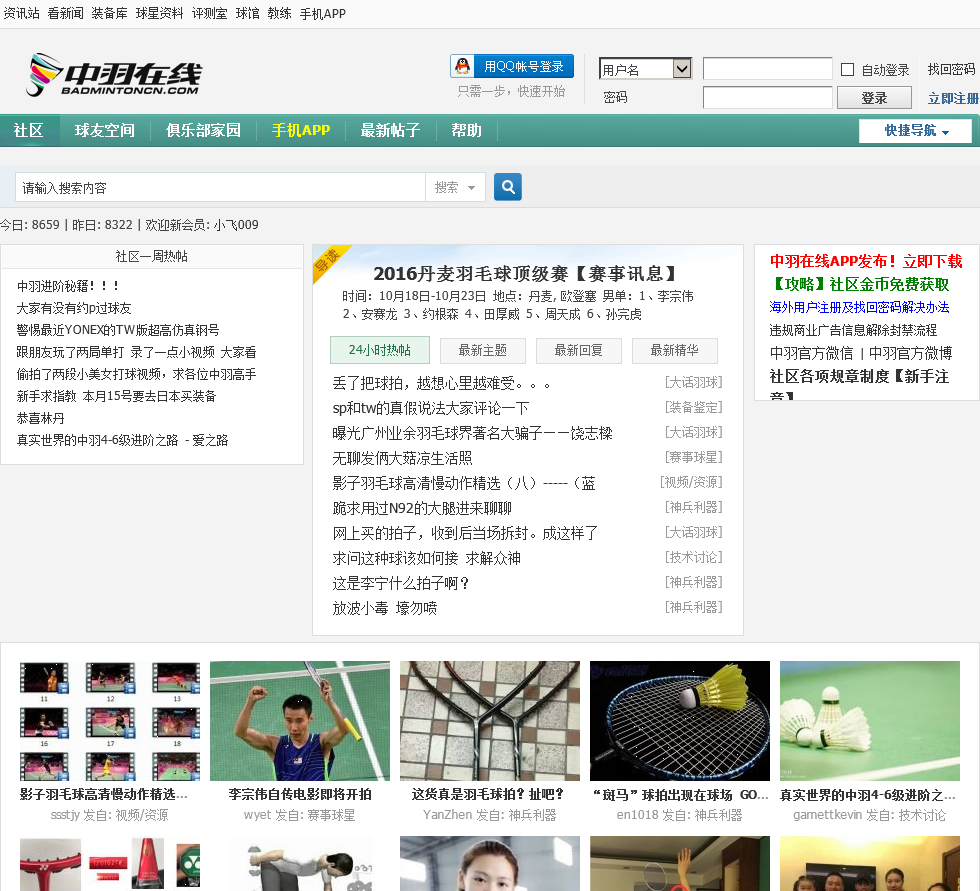This screenshot has height=891, width=980.
Task: Open 违规商业广告信息解除封禁流程 link
Action: click(x=853, y=330)
